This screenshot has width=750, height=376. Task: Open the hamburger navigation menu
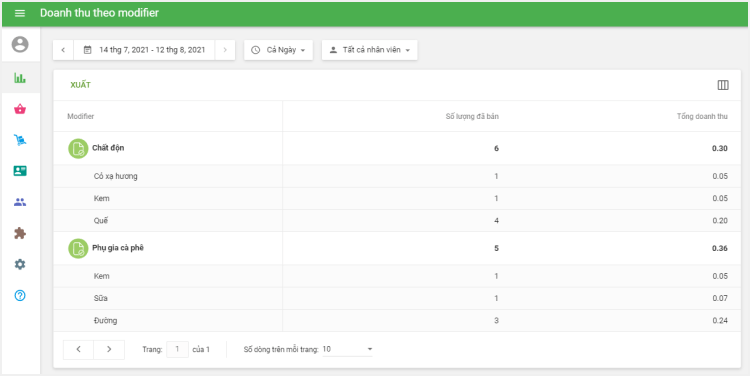[x=20, y=13]
